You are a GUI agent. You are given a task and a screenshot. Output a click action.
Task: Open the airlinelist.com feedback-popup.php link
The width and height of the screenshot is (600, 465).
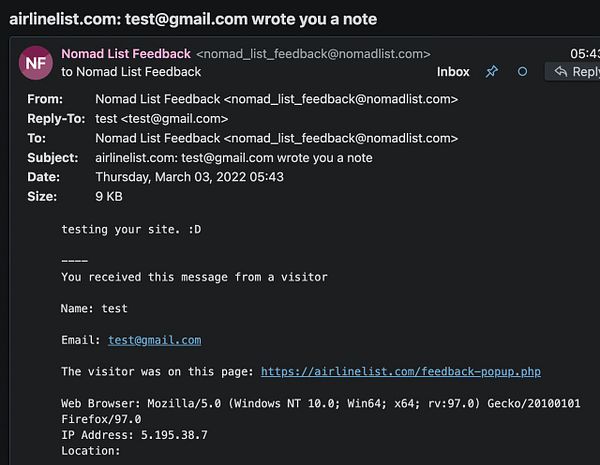(x=401, y=372)
